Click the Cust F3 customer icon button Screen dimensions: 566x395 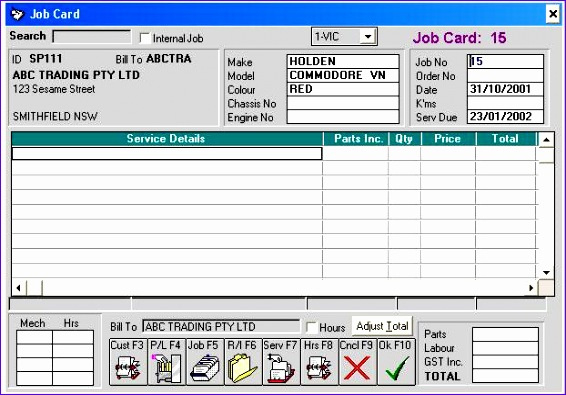(128, 362)
